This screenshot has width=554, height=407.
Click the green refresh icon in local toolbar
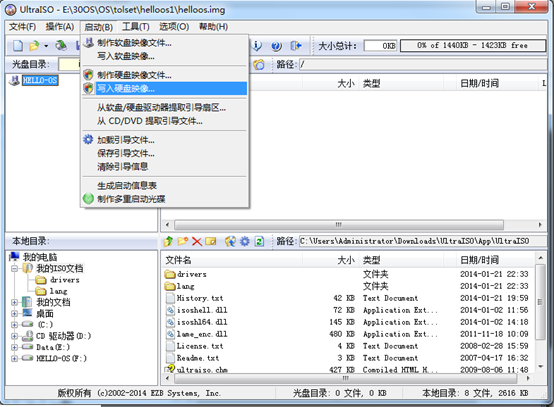[259, 241]
